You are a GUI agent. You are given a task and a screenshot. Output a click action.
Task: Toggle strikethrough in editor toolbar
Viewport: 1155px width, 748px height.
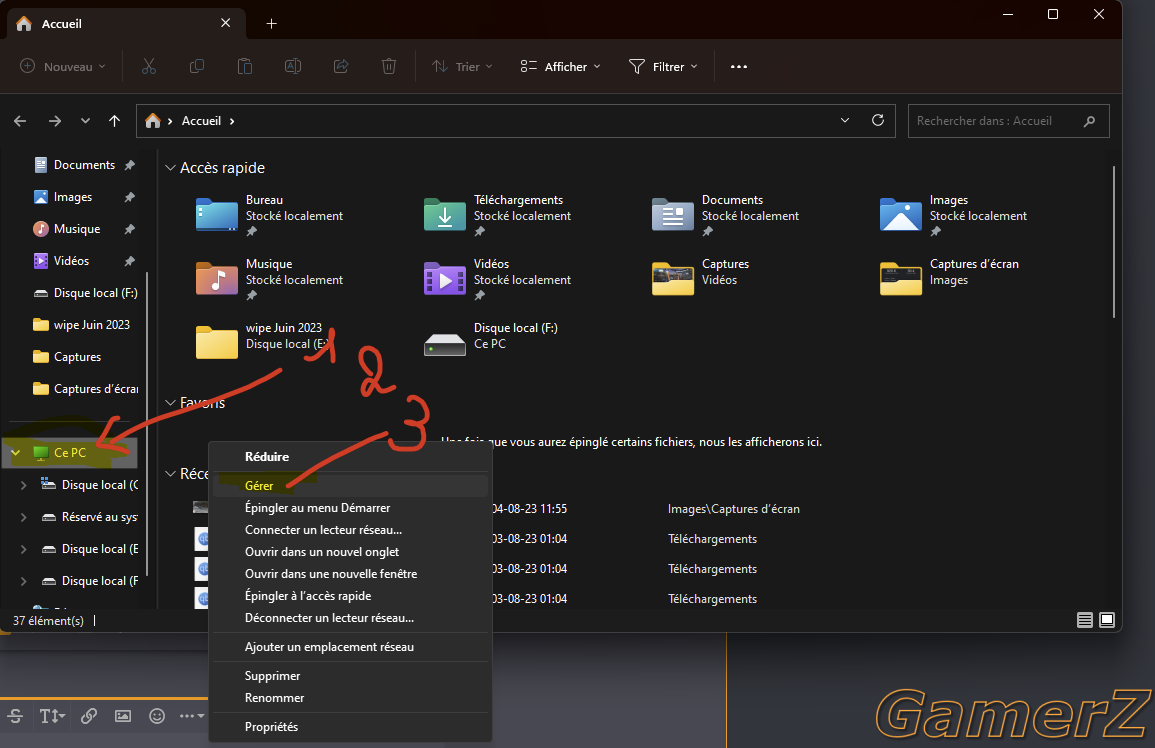point(15,716)
